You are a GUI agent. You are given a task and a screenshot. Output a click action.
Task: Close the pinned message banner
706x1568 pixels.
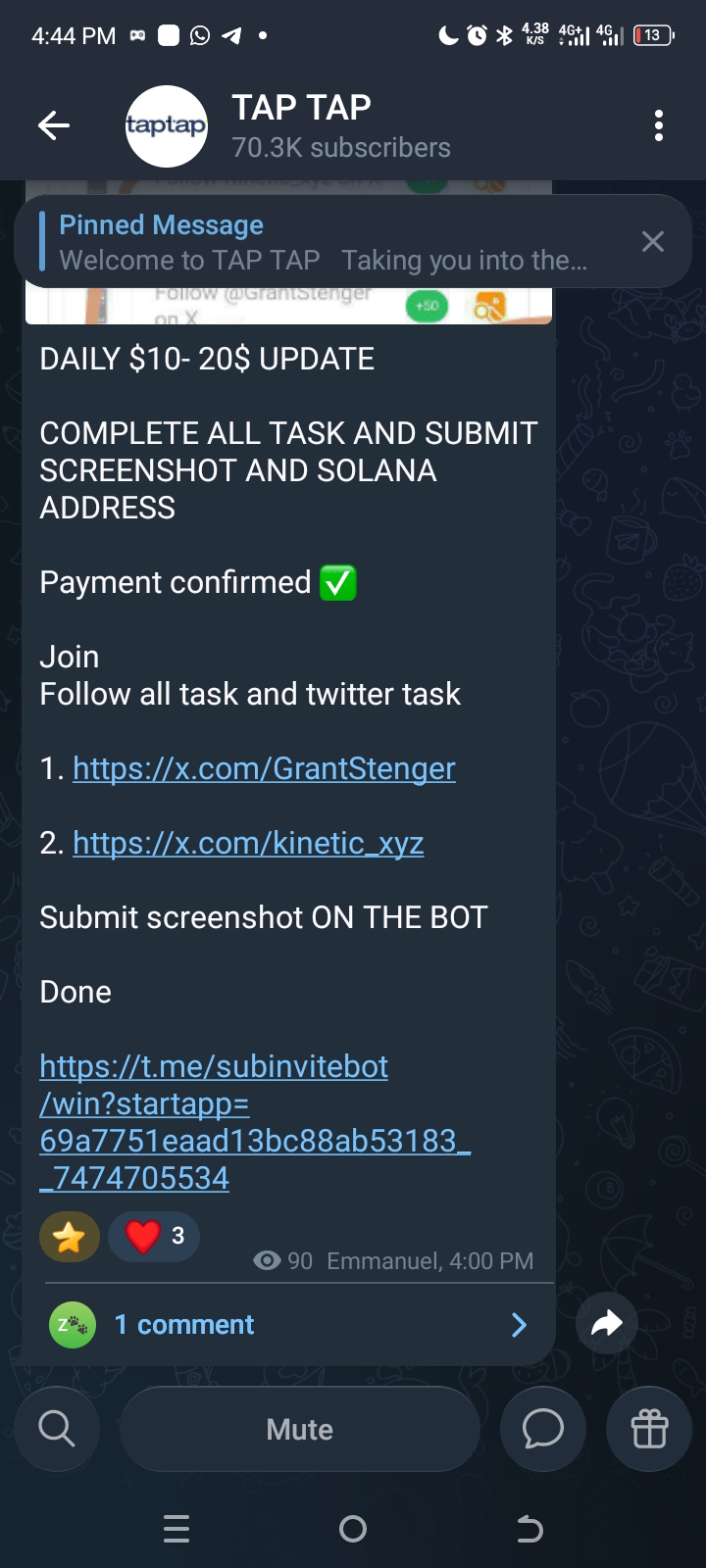point(652,242)
